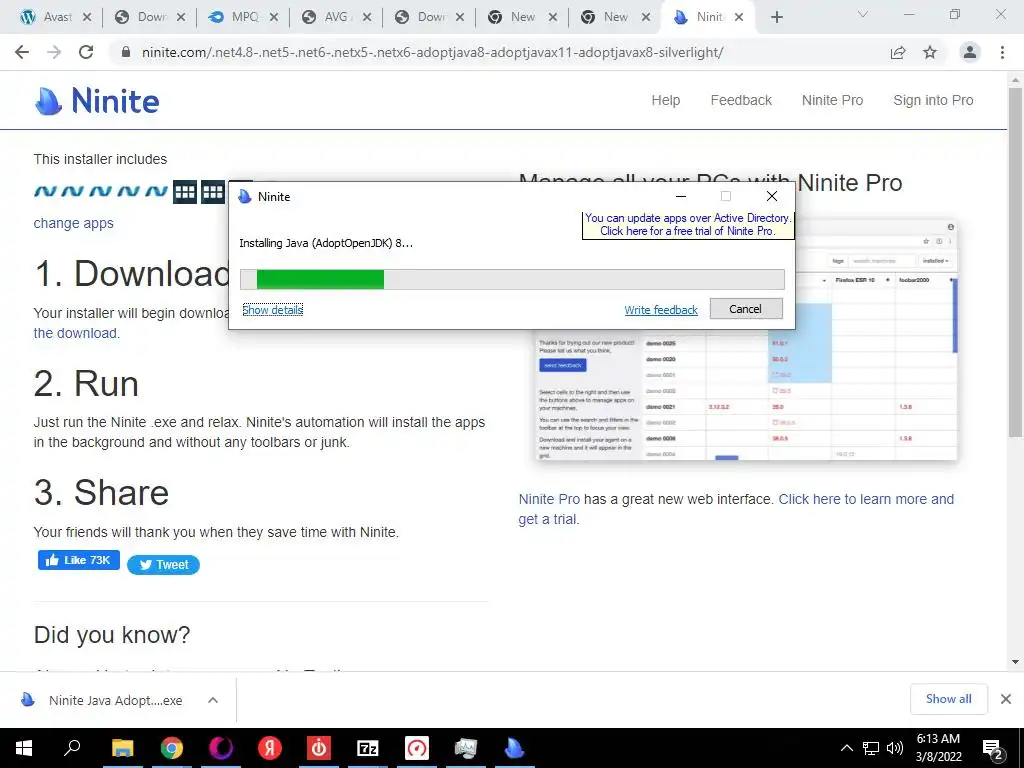Click Write feedback in installer dialog

(x=661, y=310)
